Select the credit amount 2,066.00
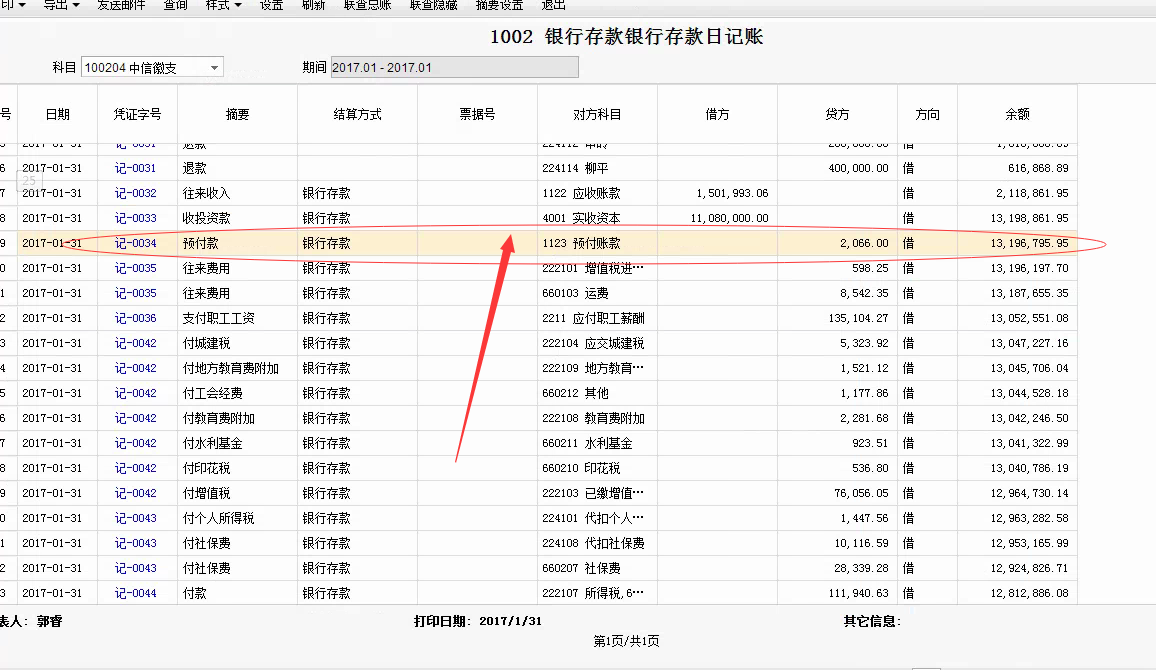The width and height of the screenshot is (1156, 670). [x=838, y=243]
